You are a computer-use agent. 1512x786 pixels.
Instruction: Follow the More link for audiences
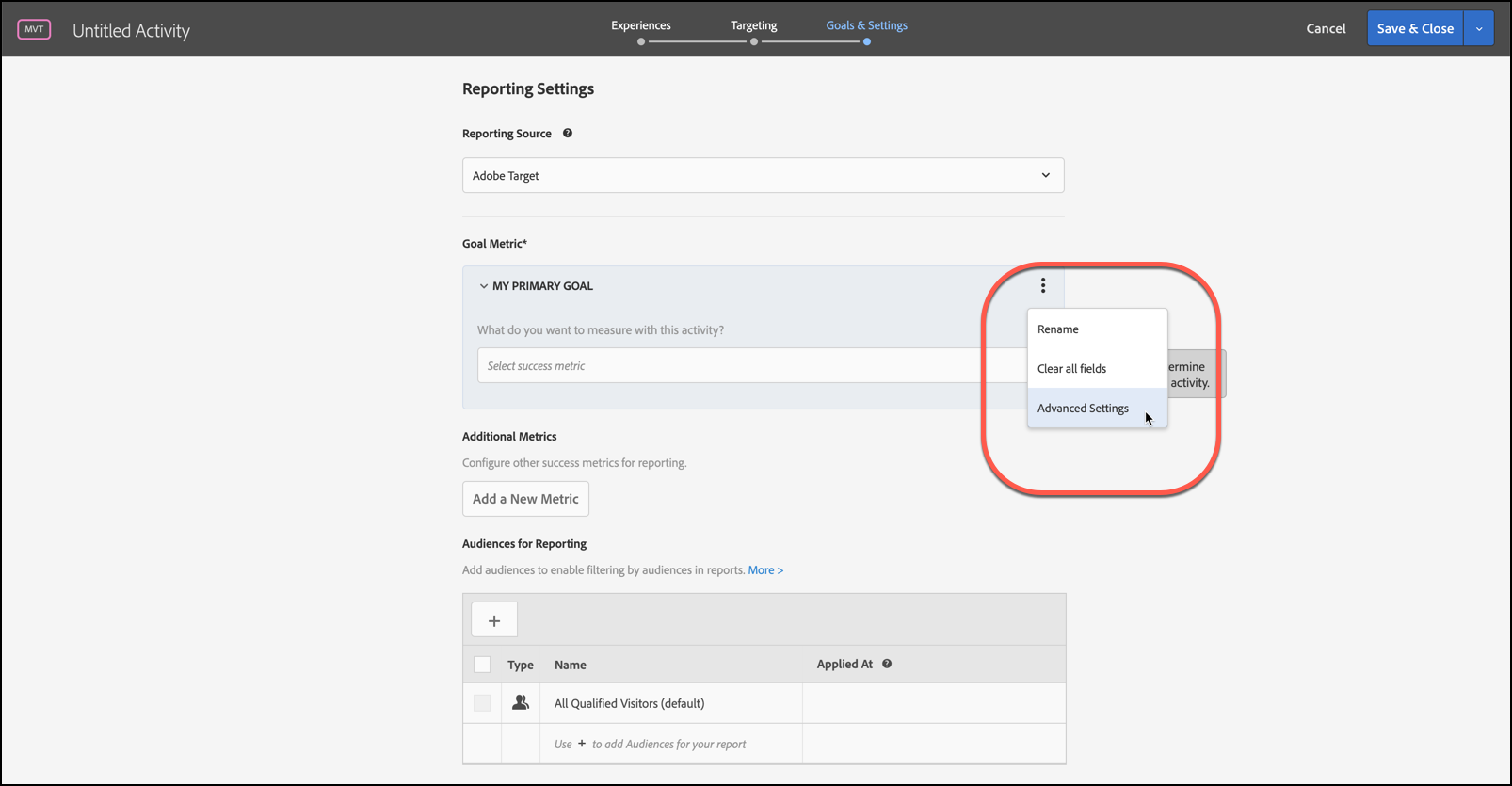coord(765,570)
